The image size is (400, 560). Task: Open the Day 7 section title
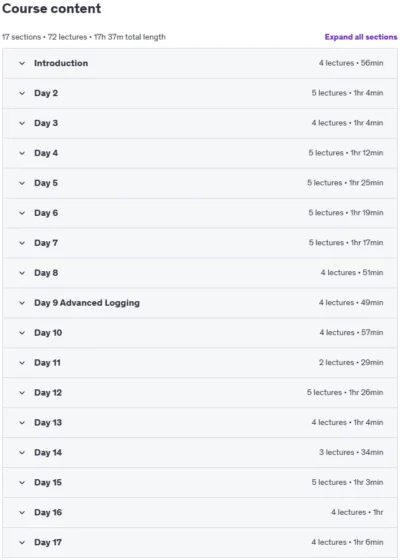click(x=46, y=243)
